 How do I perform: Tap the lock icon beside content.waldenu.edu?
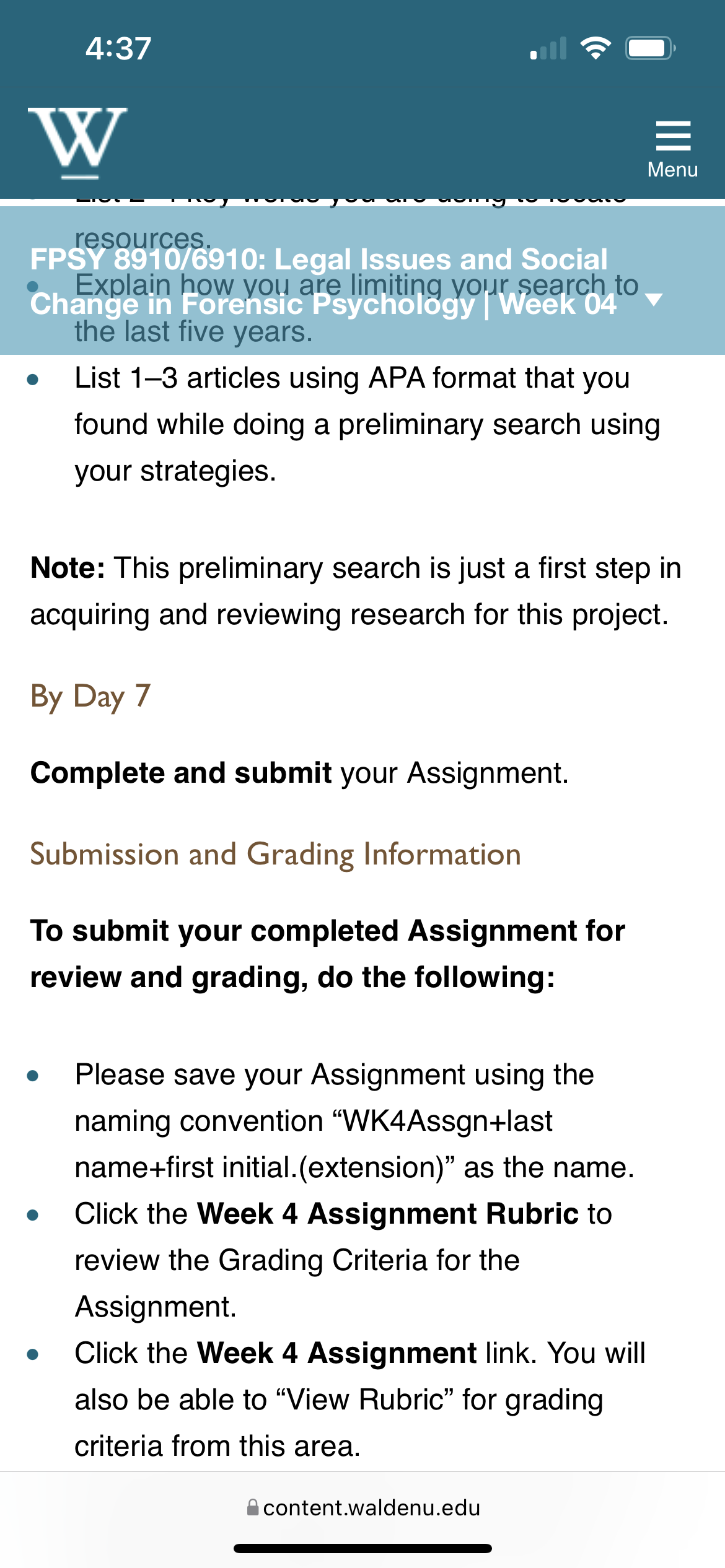tap(253, 1507)
